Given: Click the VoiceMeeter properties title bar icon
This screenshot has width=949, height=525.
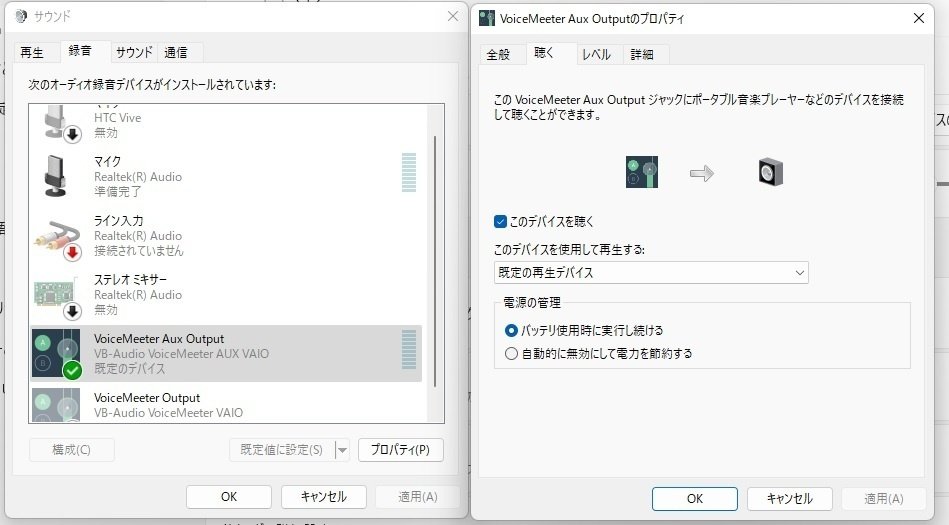Looking at the screenshot, I should tap(487, 18).
